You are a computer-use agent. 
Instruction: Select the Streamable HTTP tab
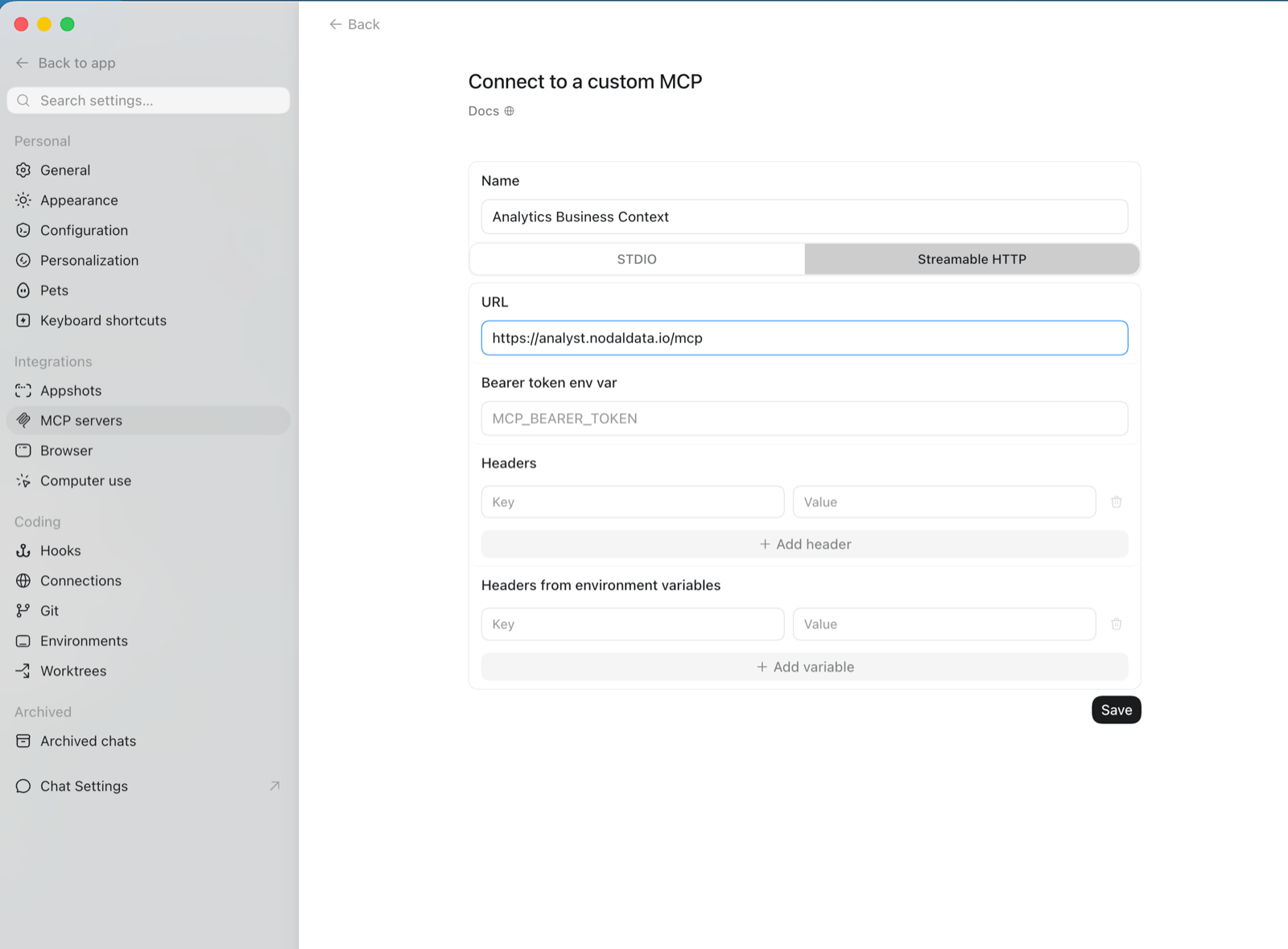(x=972, y=259)
